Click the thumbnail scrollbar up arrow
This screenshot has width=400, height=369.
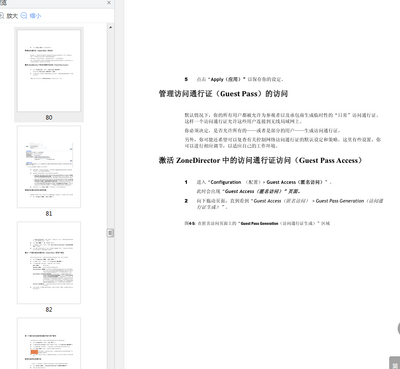tap(110, 27)
